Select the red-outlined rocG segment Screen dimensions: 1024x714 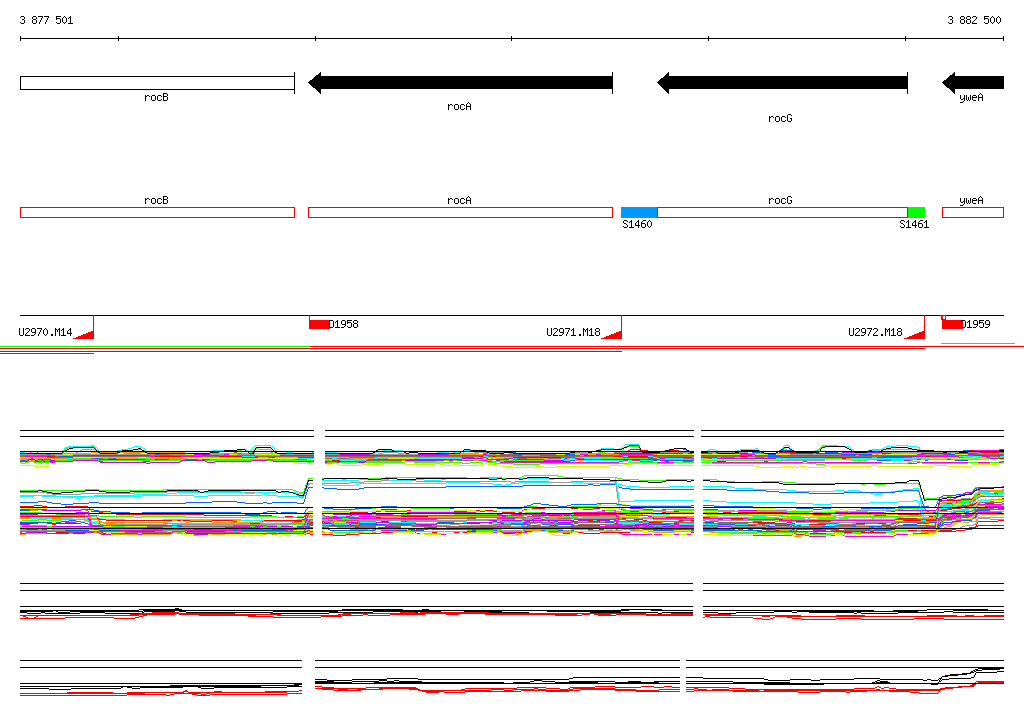[x=782, y=212]
